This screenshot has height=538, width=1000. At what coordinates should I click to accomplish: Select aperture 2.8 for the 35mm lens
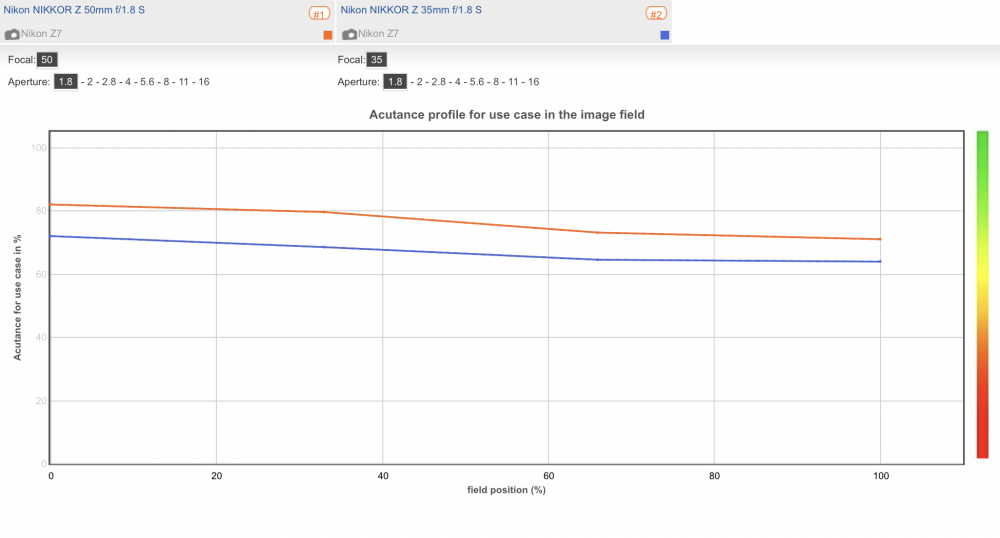tap(439, 82)
